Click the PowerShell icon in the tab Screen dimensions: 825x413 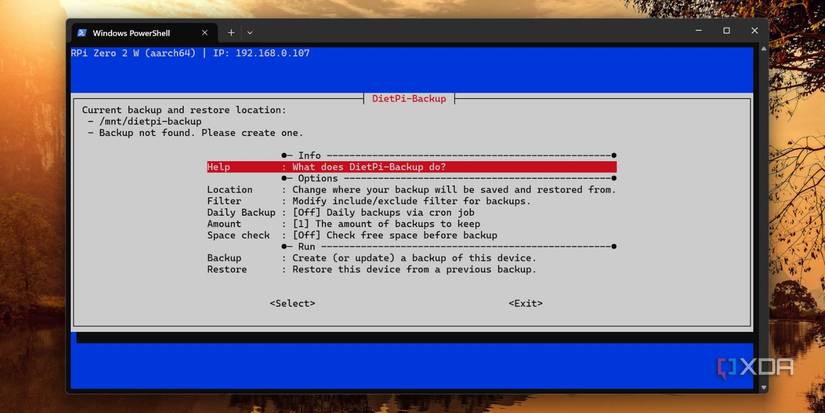[82, 33]
